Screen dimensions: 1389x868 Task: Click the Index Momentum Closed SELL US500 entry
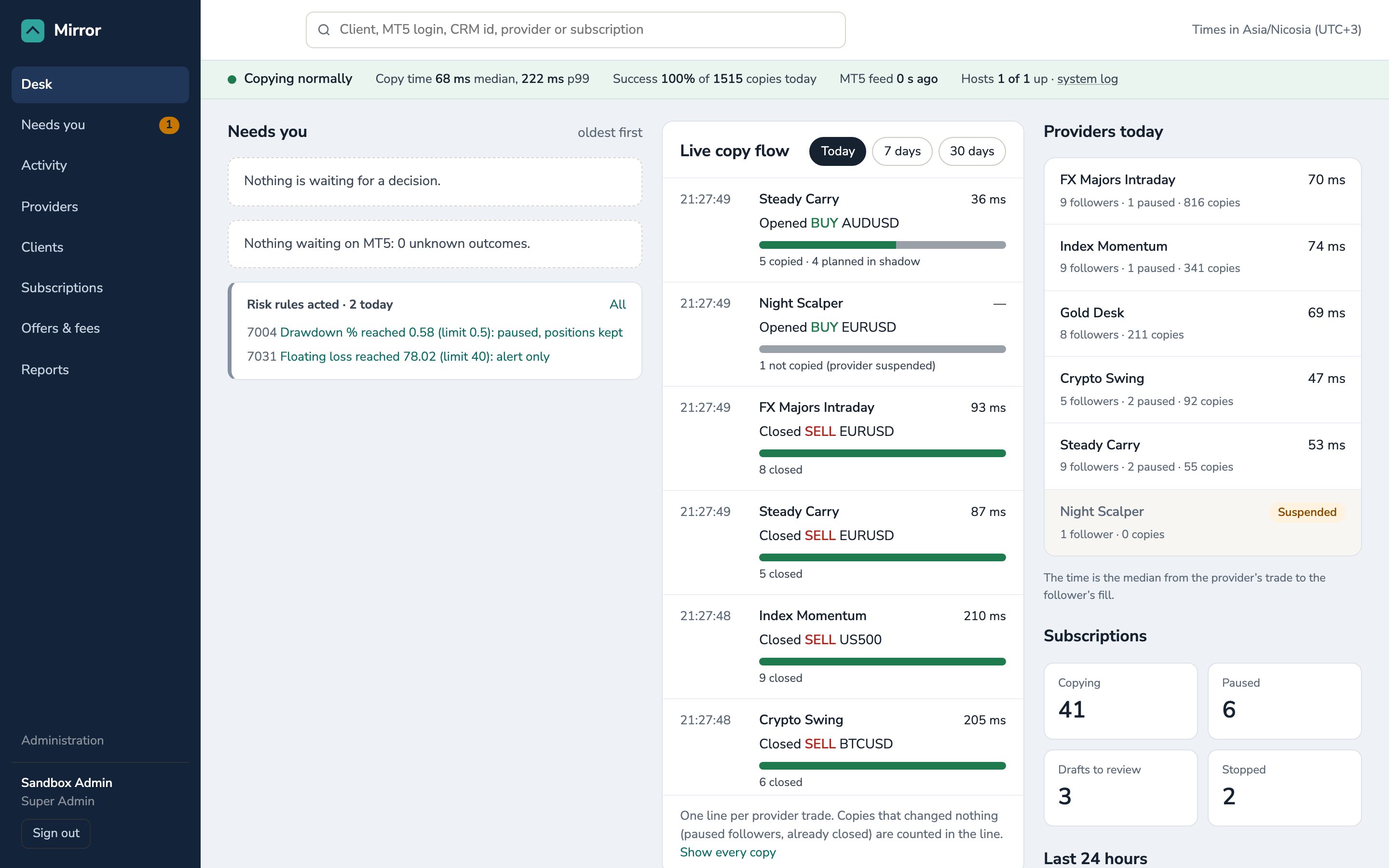(x=843, y=647)
